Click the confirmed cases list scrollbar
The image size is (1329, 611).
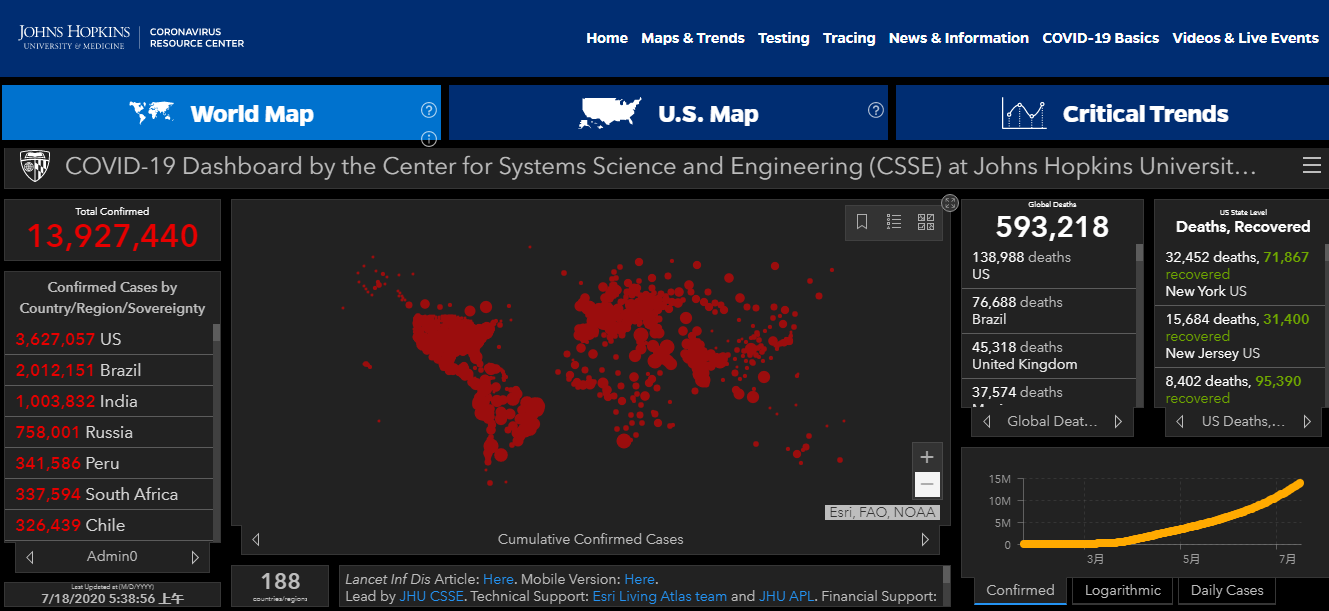click(217, 430)
